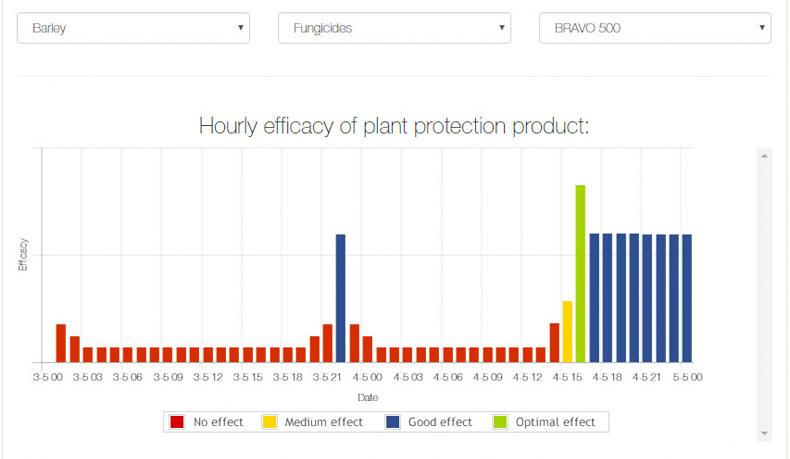Open the Barley crop dropdown
The width and height of the screenshot is (790, 459).
(x=133, y=28)
